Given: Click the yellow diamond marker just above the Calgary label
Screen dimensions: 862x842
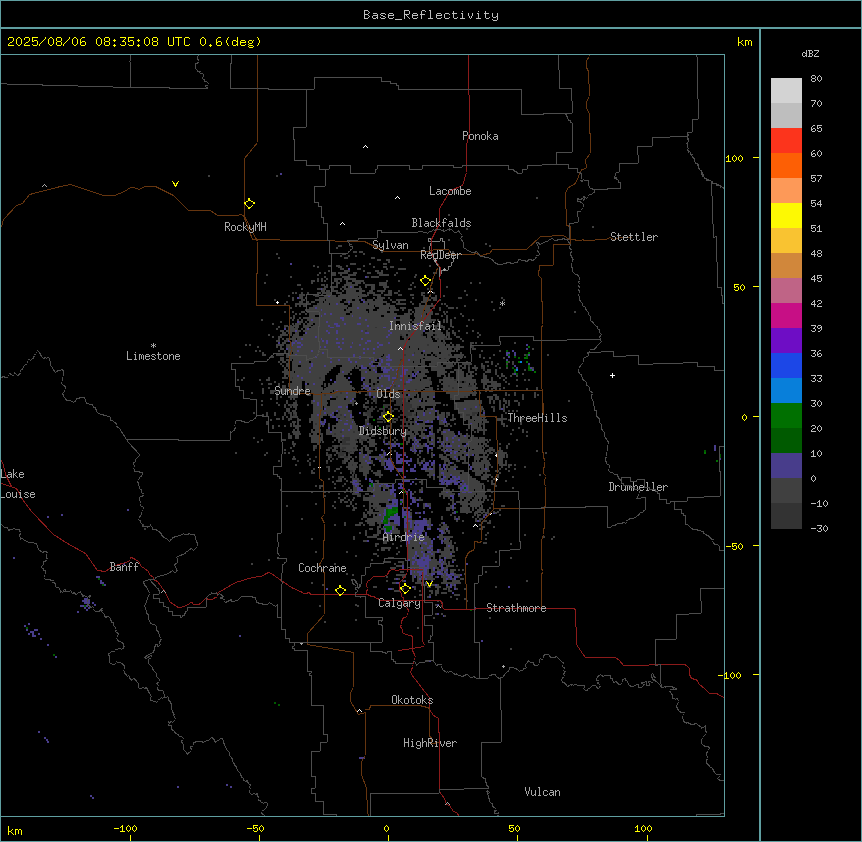Looking at the screenshot, I should (x=405, y=589).
